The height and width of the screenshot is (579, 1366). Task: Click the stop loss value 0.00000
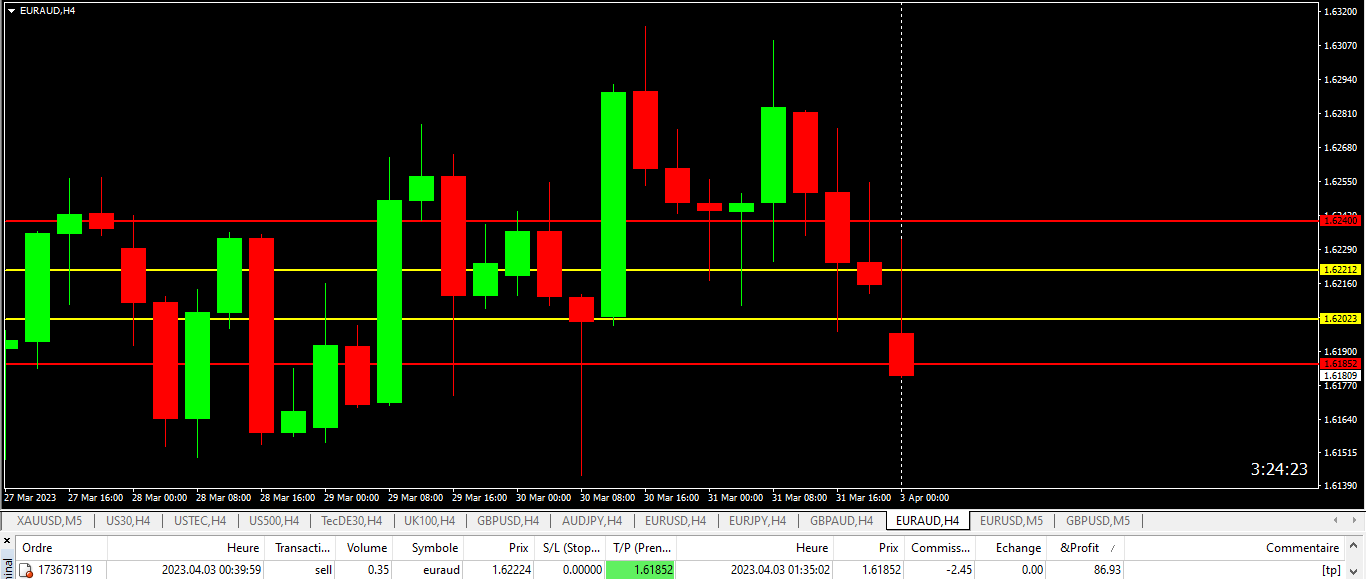(x=581, y=570)
